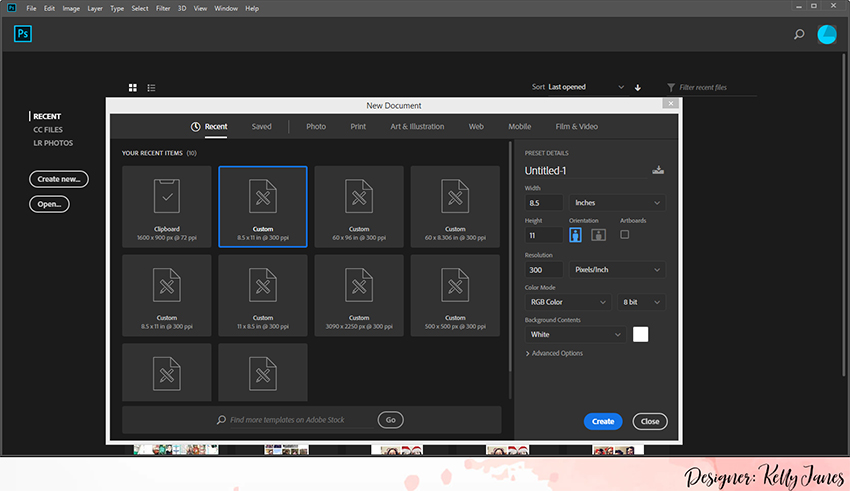Image resolution: width=850 pixels, height=491 pixels.
Task: Choose the Custom 60 x 96 in preset
Action: pyautogui.click(x=359, y=206)
